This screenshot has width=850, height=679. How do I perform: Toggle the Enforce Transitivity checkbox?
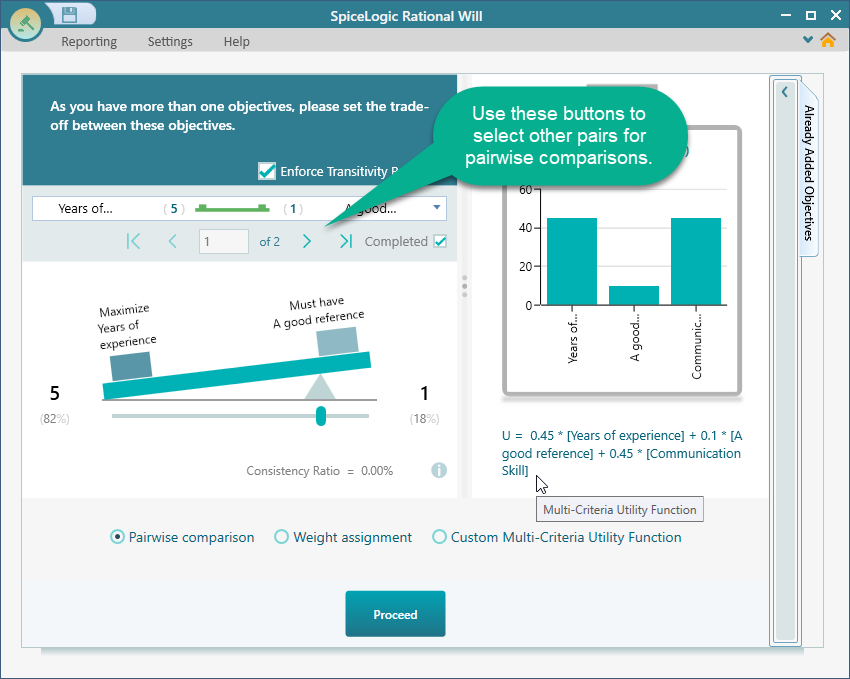267,171
